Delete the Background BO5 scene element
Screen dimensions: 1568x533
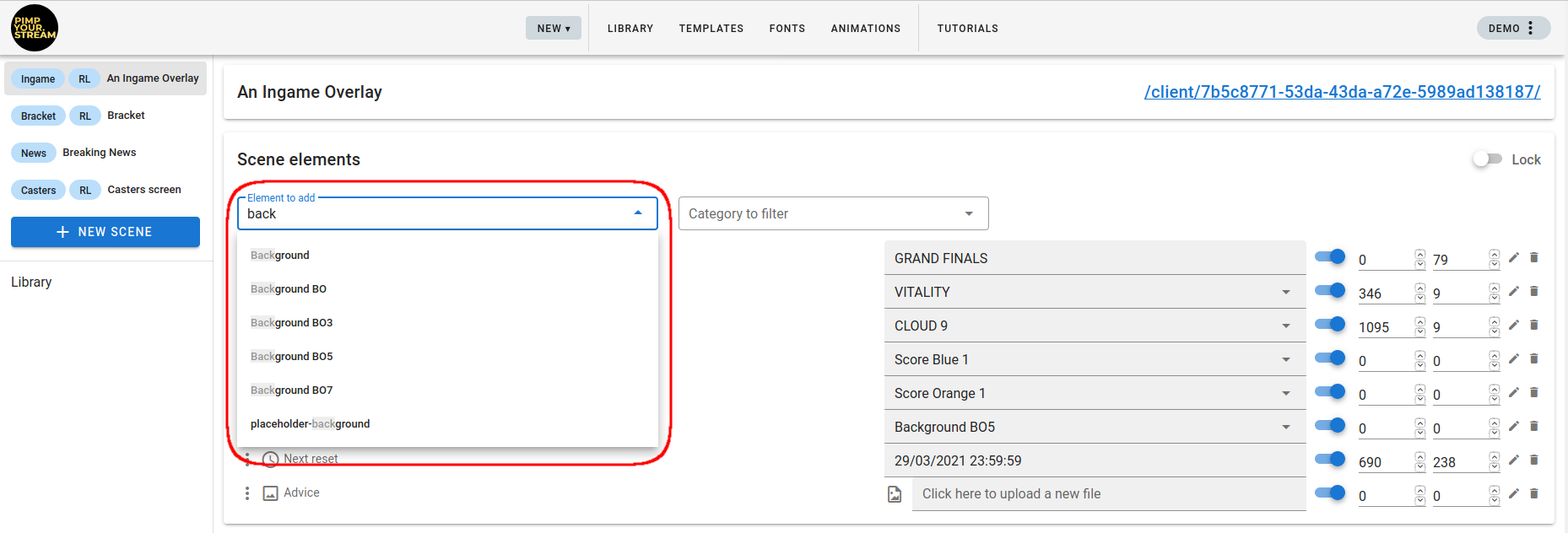click(1534, 427)
